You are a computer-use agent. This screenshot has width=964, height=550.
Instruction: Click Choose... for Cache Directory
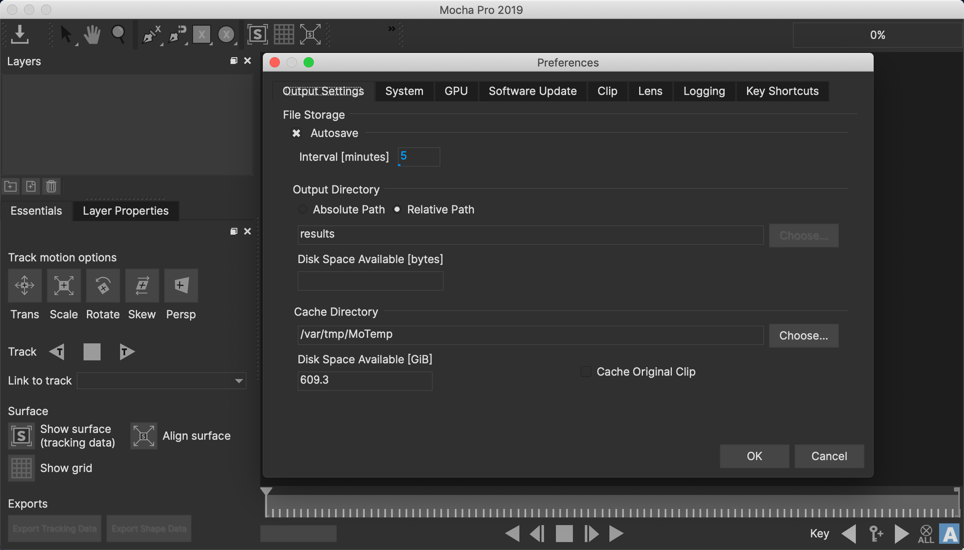pyautogui.click(x=804, y=336)
